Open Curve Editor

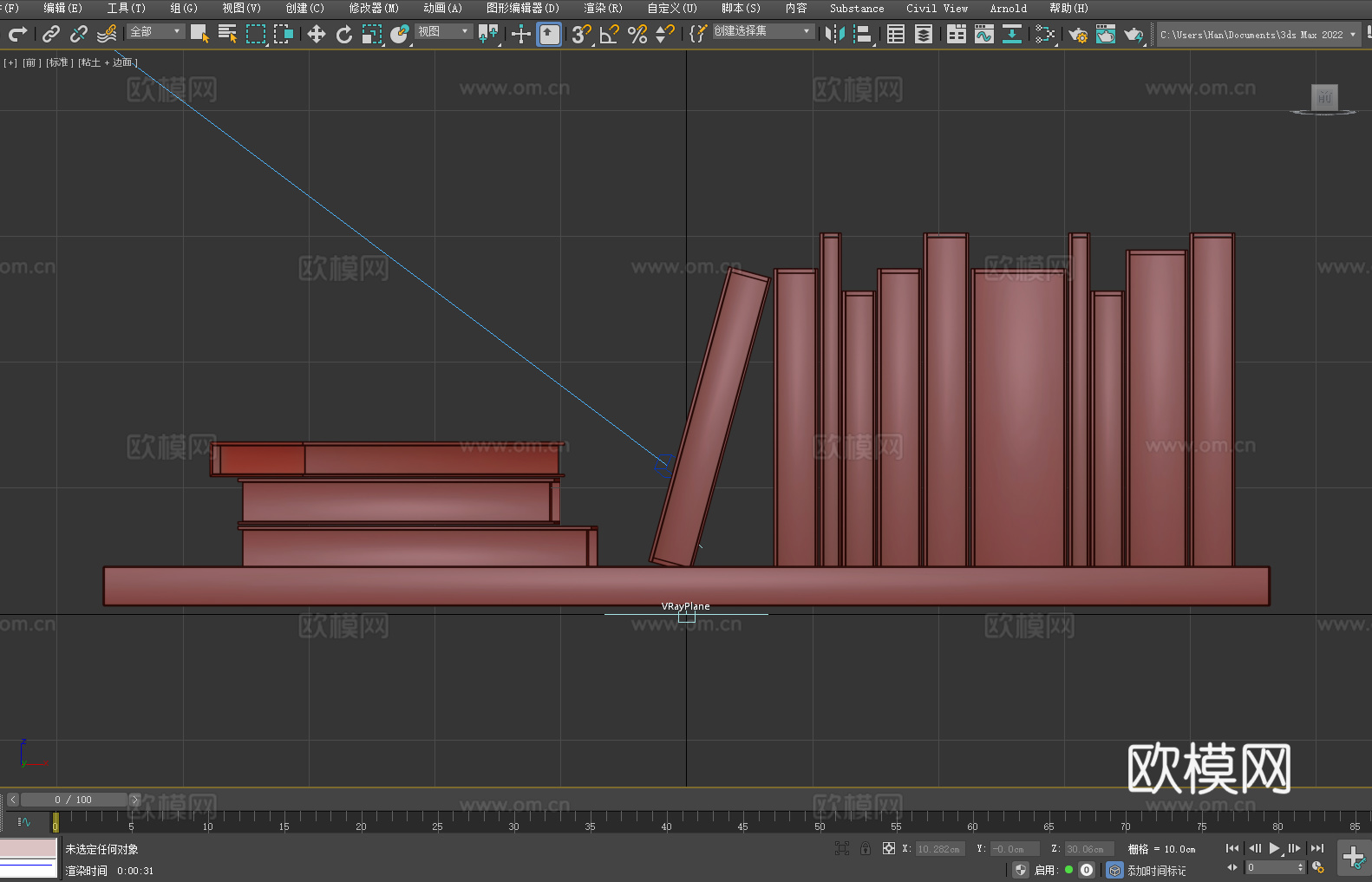(x=984, y=34)
